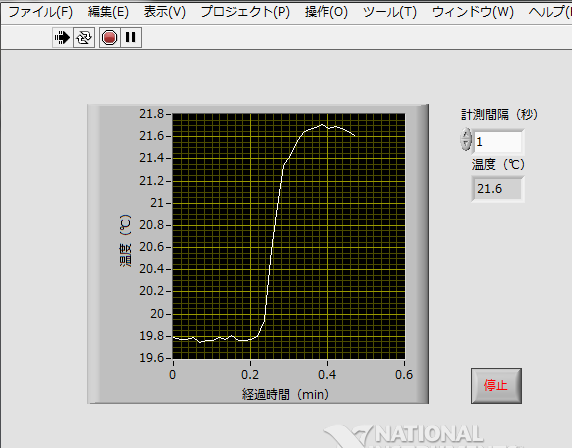Open the ウィンドウ(W) menu
The height and width of the screenshot is (448, 572).
[473, 12]
